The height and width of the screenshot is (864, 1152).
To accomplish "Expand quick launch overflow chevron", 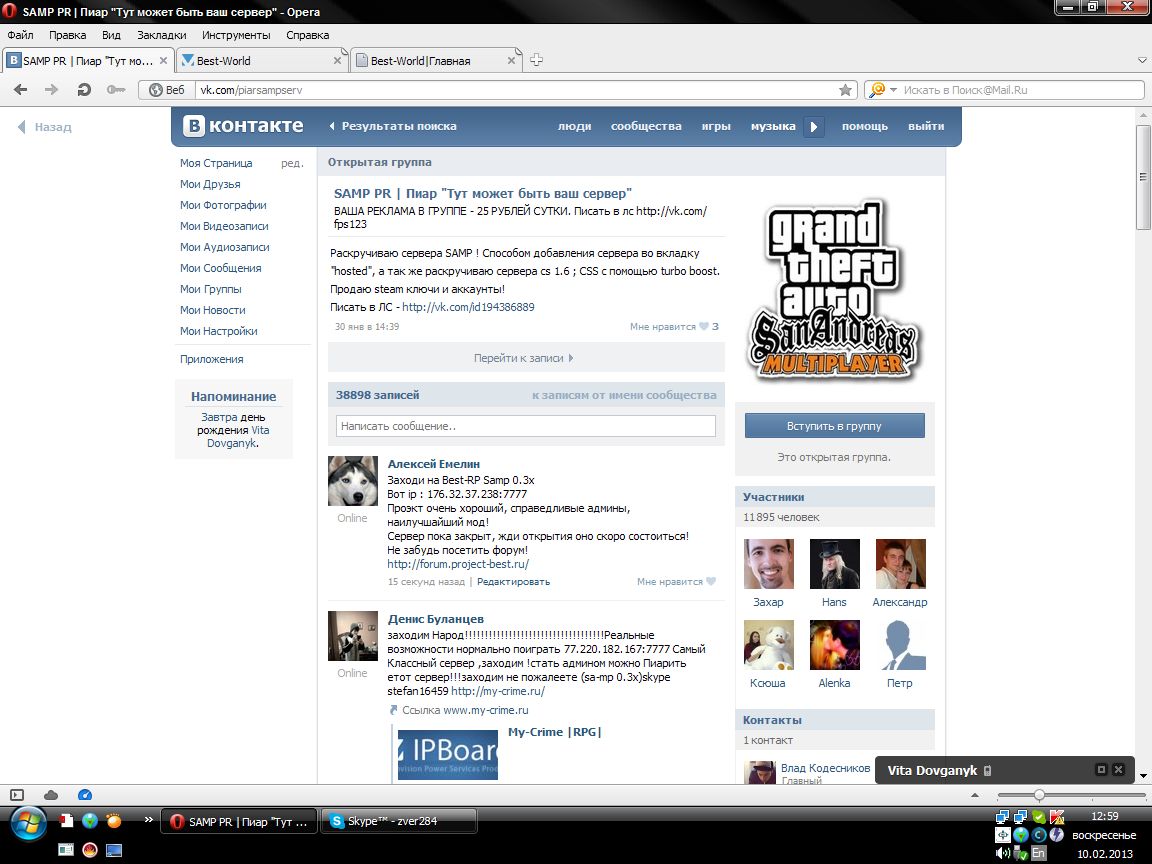I will click(148, 819).
